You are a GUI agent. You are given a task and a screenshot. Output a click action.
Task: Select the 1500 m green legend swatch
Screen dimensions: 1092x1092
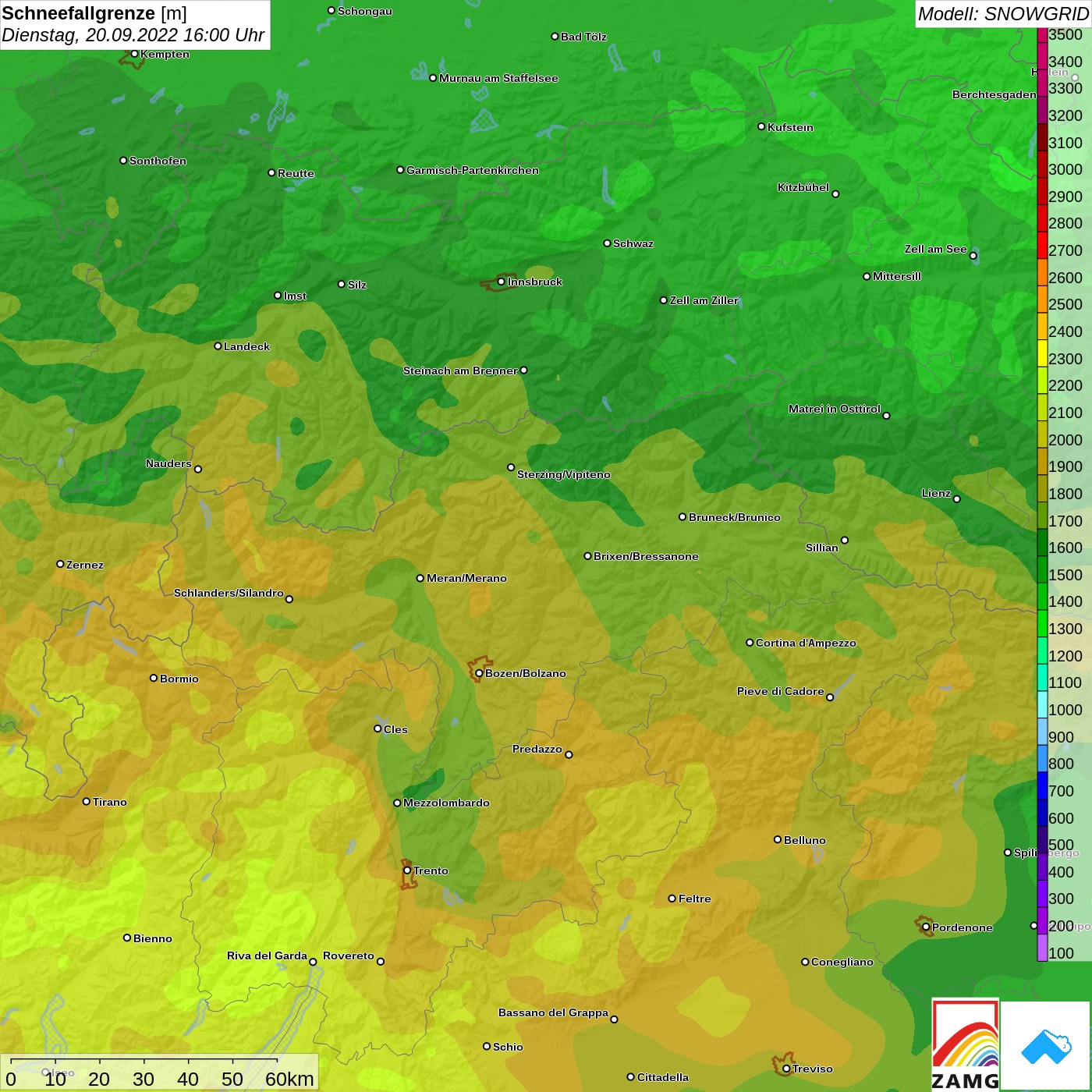(1042, 569)
